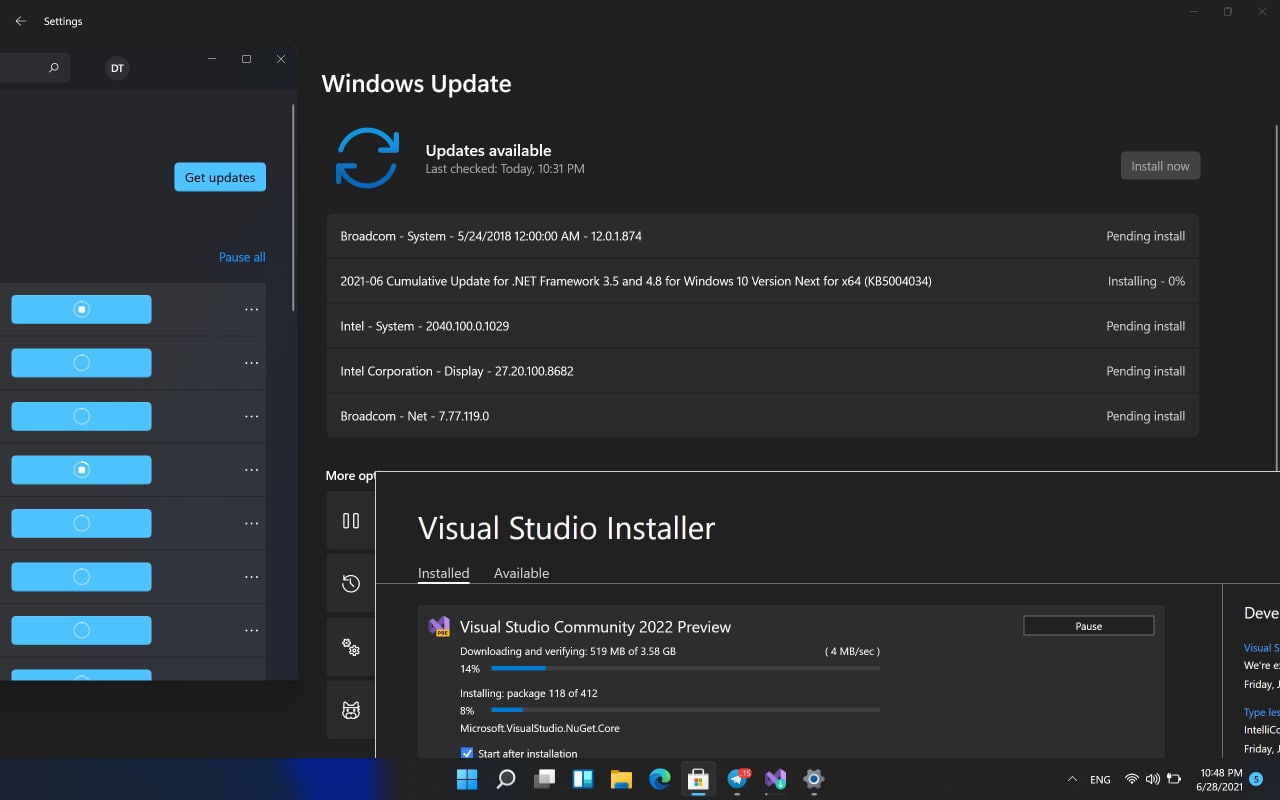Click Microsoft.VisualStudio.NuGet.Core package name
Image resolution: width=1280 pixels, height=800 pixels.
coord(540,728)
